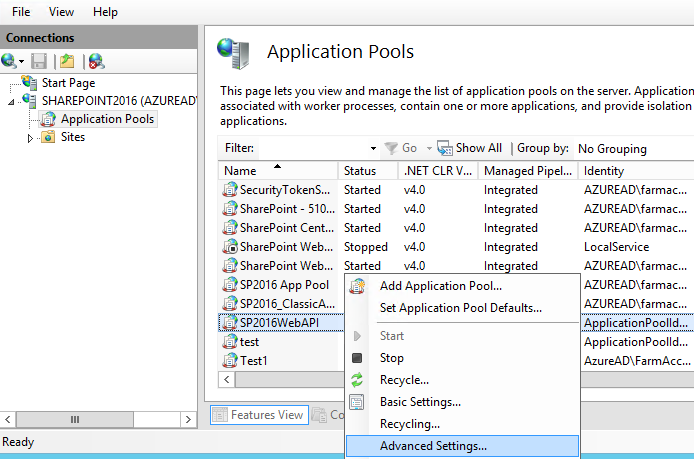Switch to the Features View tab
The image size is (694, 459).
click(258, 415)
